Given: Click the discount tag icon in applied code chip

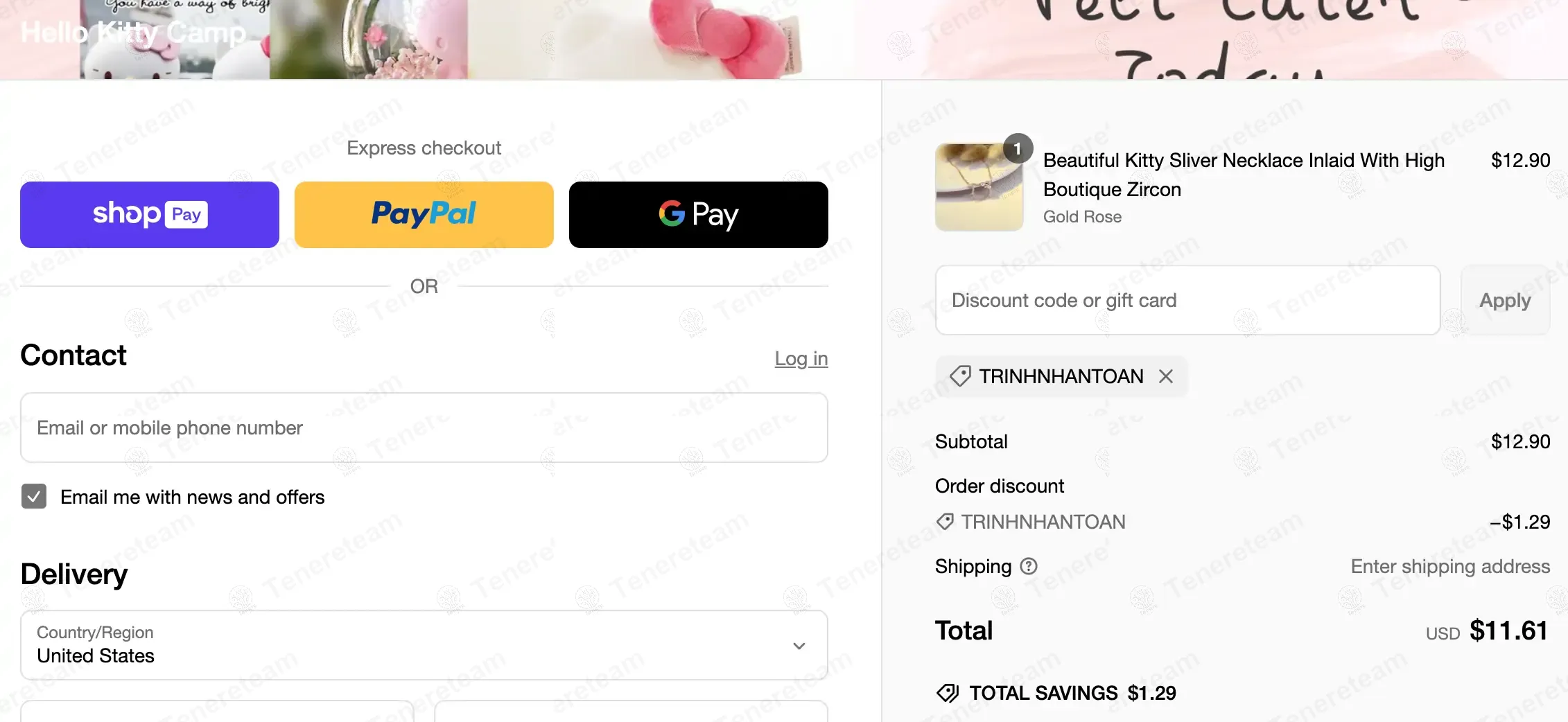Looking at the screenshot, I should [x=960, y=376].
